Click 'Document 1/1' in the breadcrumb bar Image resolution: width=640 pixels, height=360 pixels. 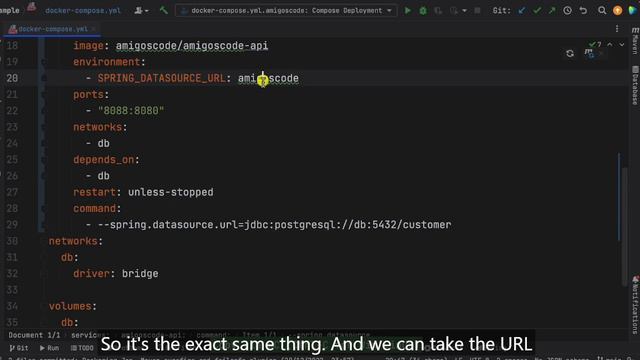click(x=34, y=335)
